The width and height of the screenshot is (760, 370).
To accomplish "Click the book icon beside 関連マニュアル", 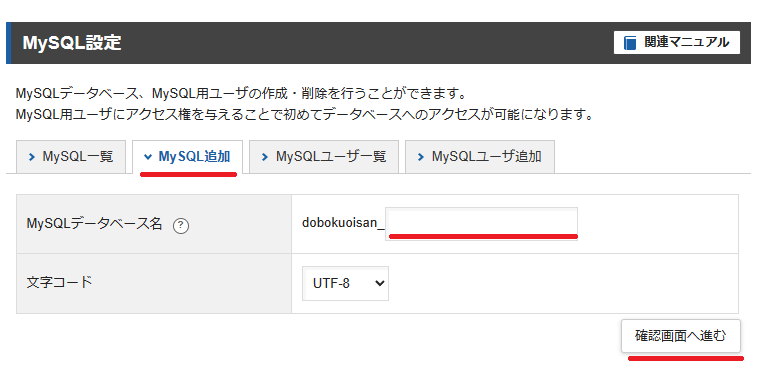I will (630, 43).
